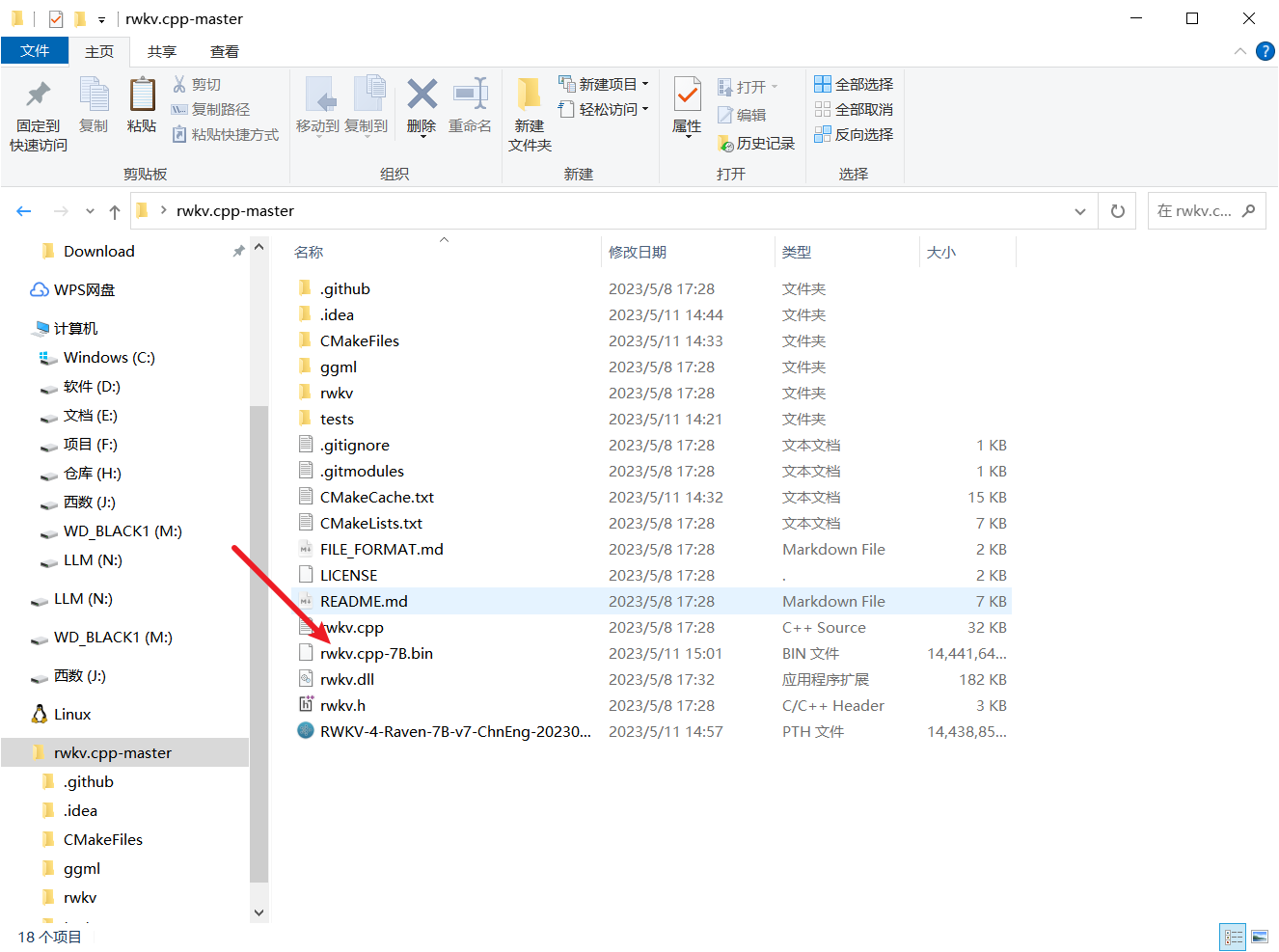
Task: Select the RWKV-4-Raven-7B PTH file
Action: coord(456,731)
